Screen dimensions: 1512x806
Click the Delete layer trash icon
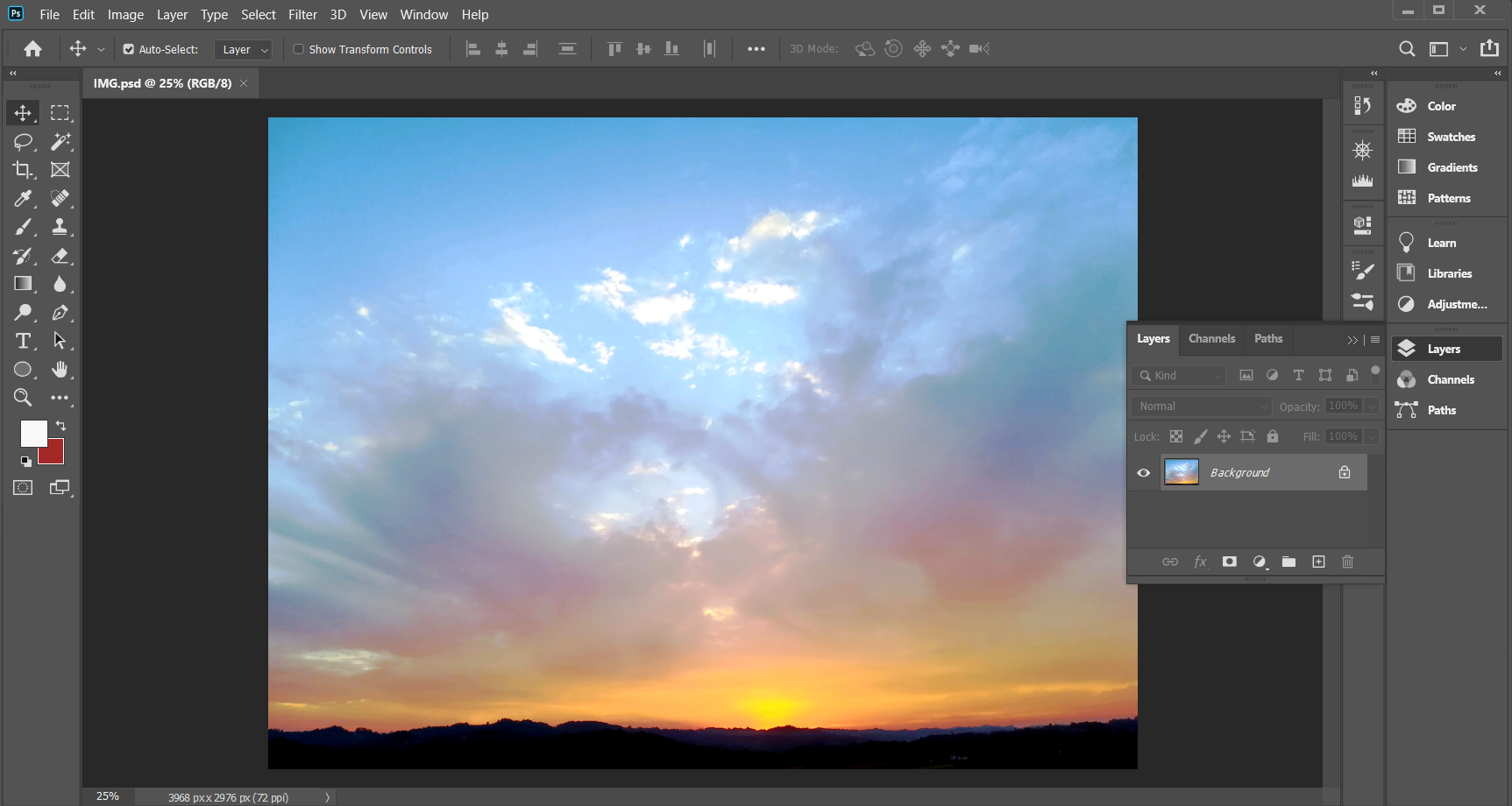pyautogui.click(x=1347, y=562)
